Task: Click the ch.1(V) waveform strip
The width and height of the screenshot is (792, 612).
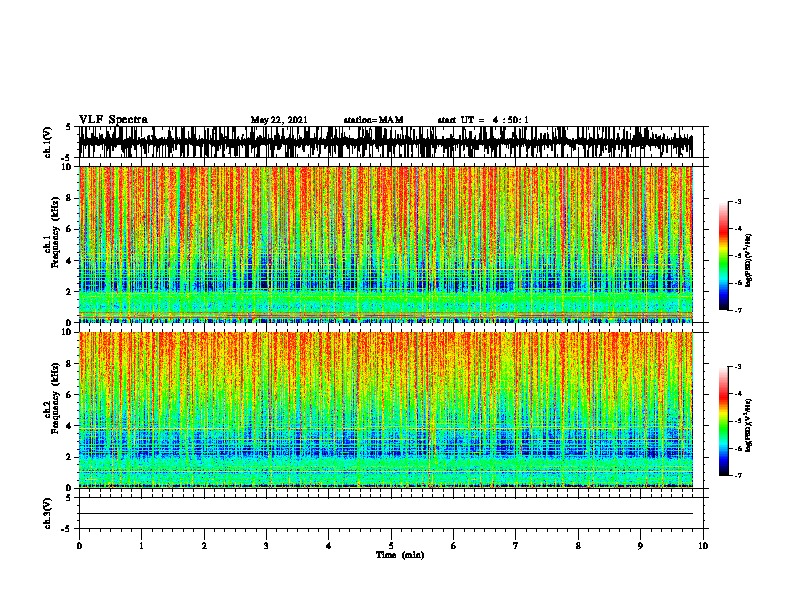Action: tap(391, 142)
